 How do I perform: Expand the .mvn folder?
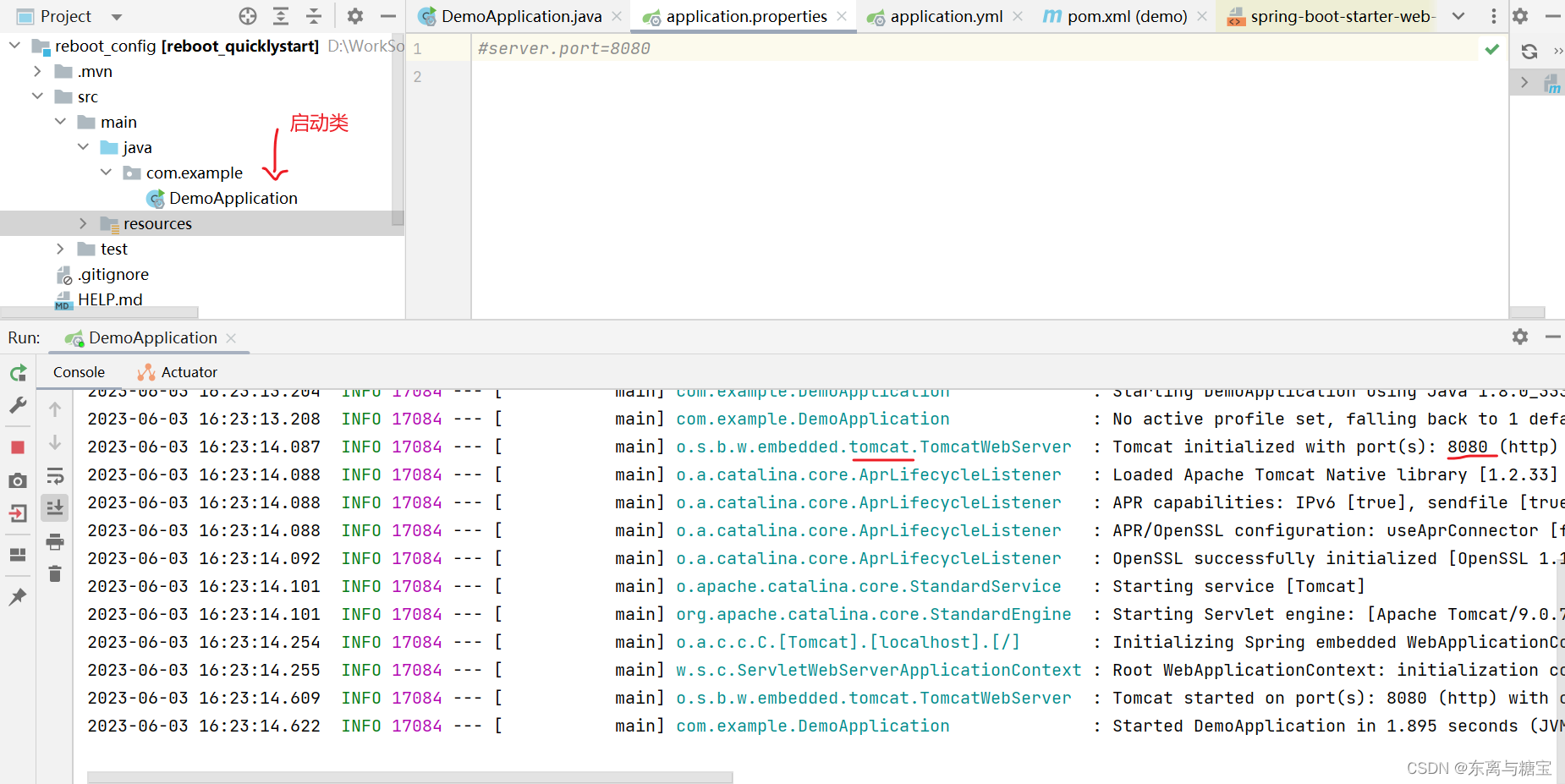click(37, 71)
